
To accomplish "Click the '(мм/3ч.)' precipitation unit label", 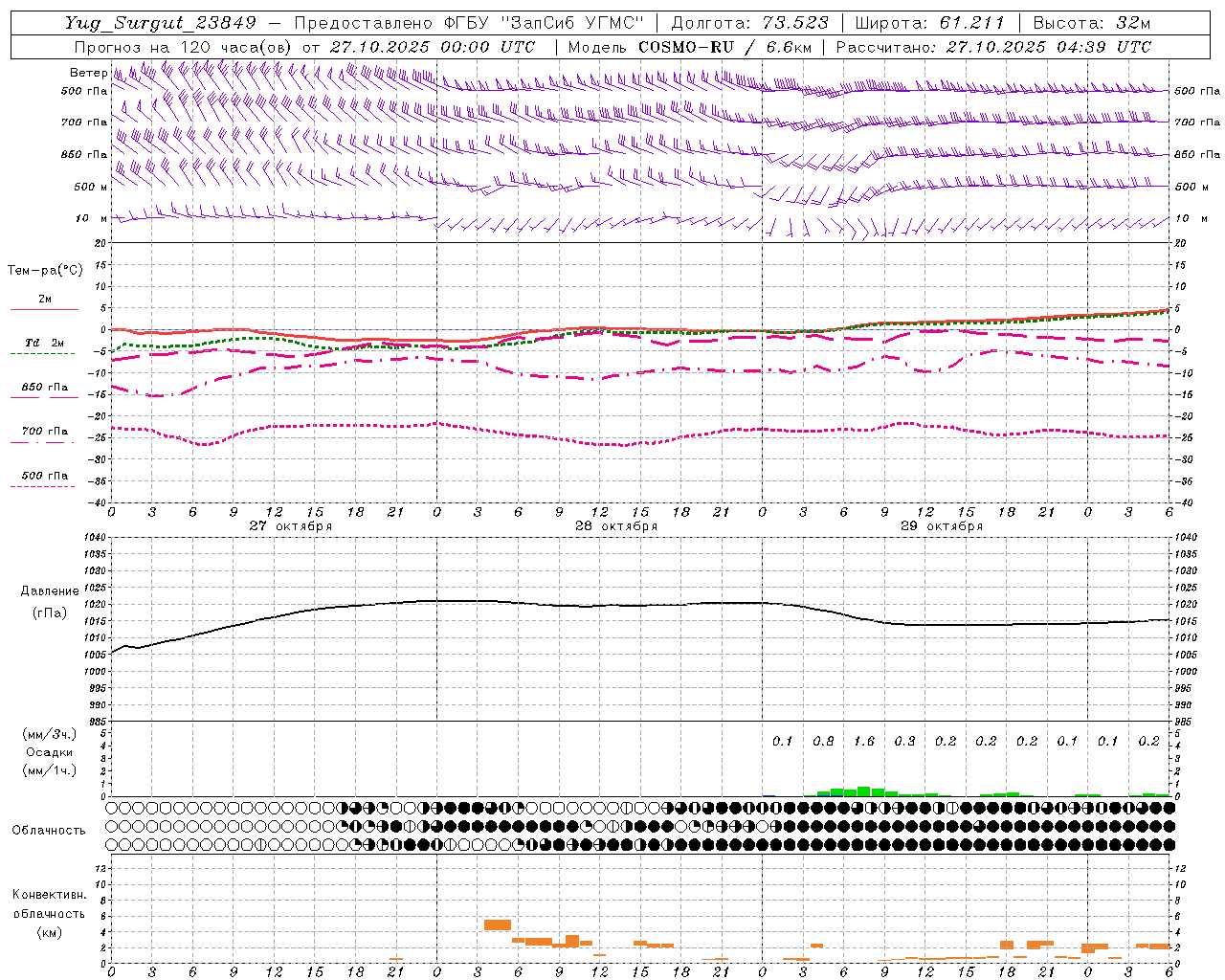I will (49, 734).
